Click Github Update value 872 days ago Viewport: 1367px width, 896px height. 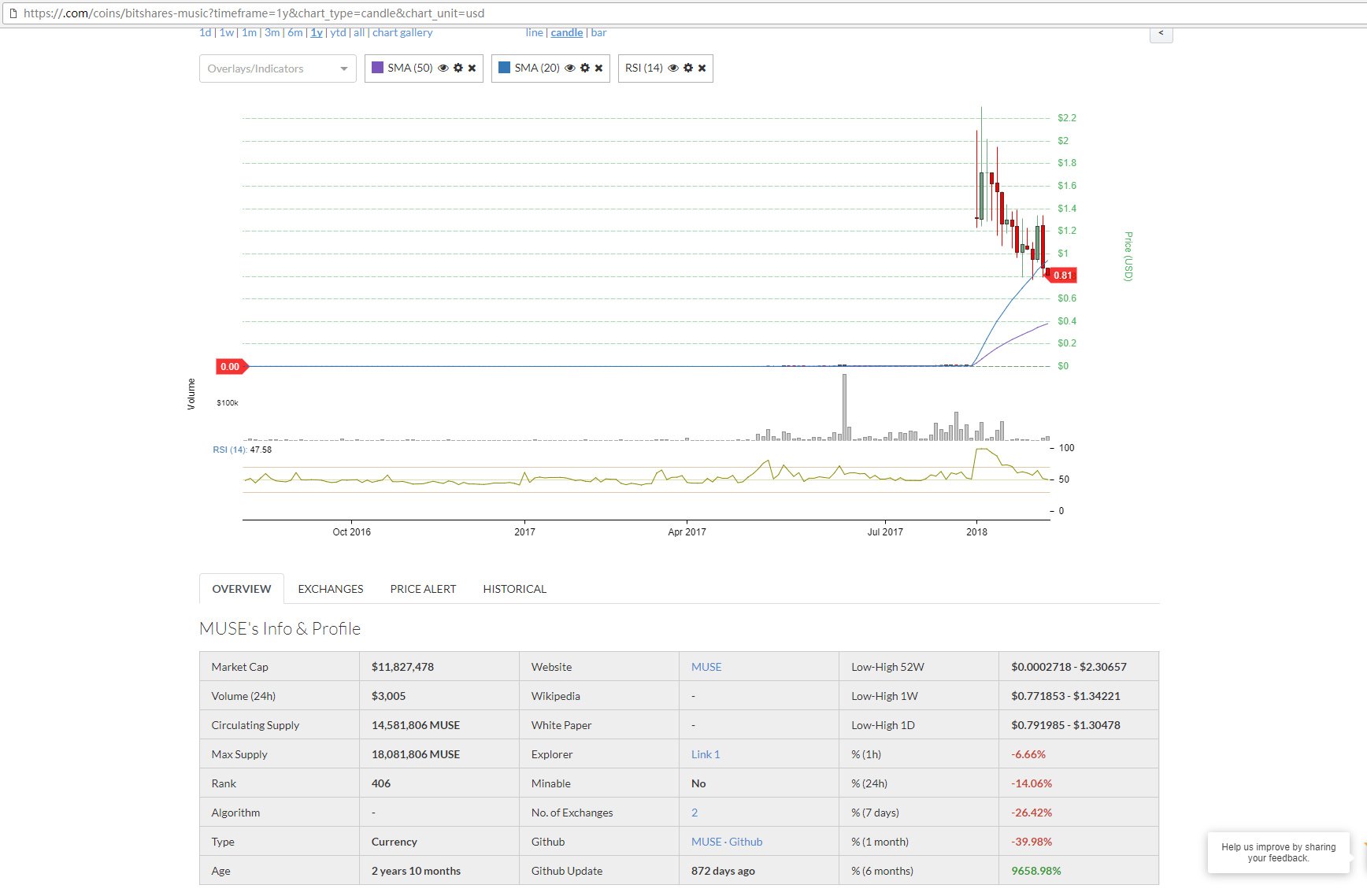pos(723,871)
